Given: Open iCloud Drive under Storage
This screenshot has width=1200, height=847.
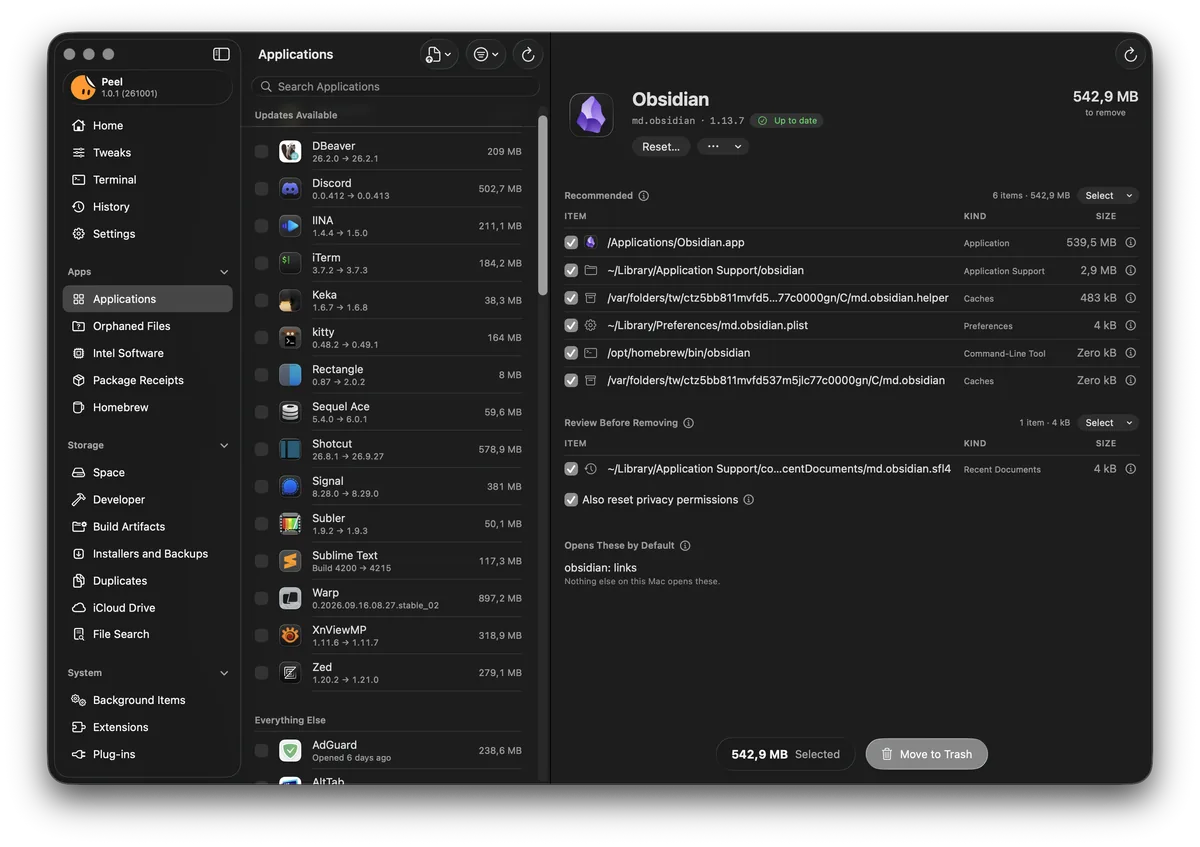Looking at the screenshot, I should pos(147,607).
